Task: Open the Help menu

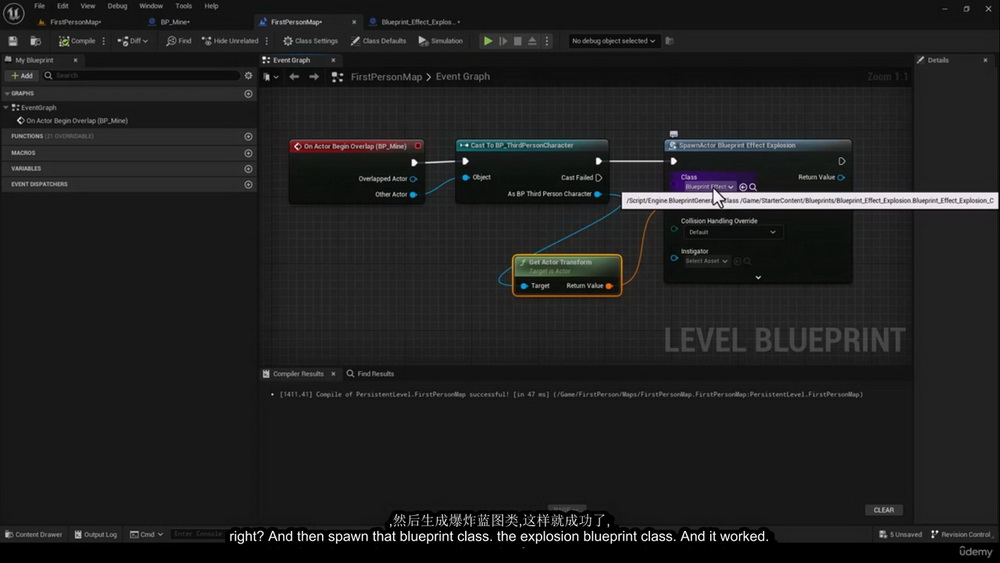Action: coord(211,6)
